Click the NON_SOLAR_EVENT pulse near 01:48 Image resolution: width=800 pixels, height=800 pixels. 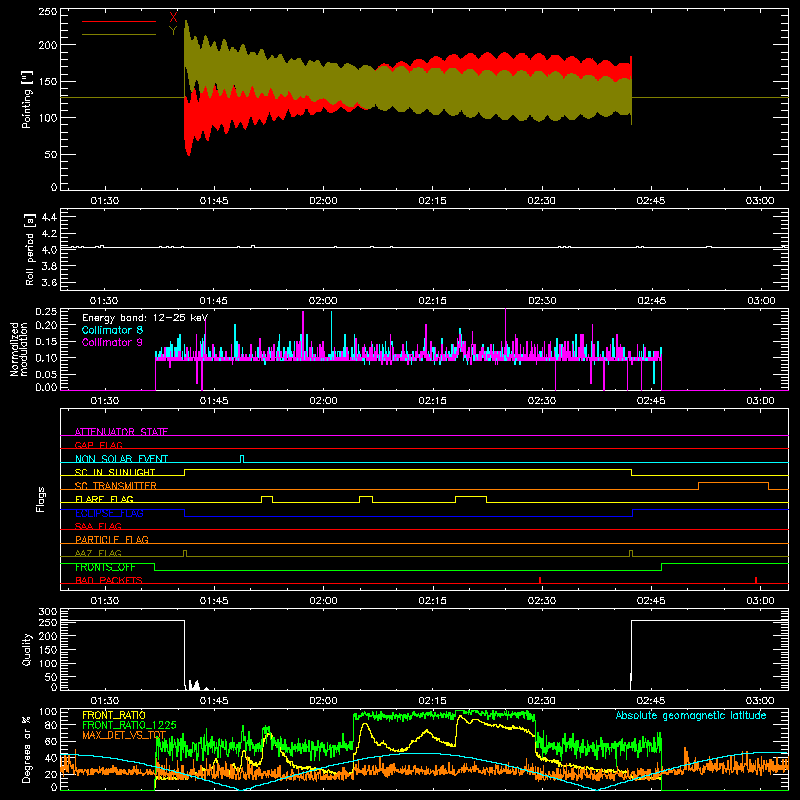242,459
